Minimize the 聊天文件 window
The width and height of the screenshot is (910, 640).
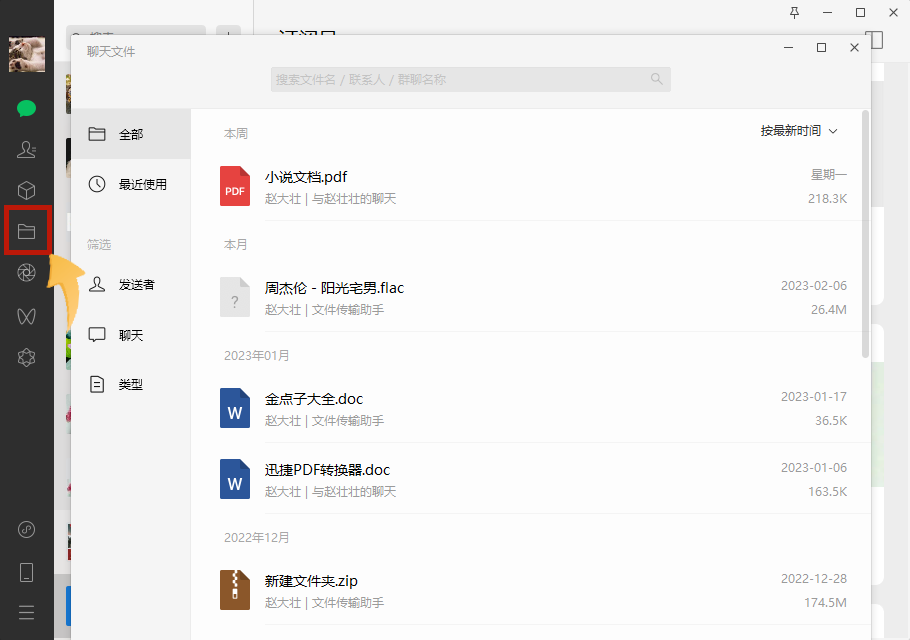[x=788, y=48]
